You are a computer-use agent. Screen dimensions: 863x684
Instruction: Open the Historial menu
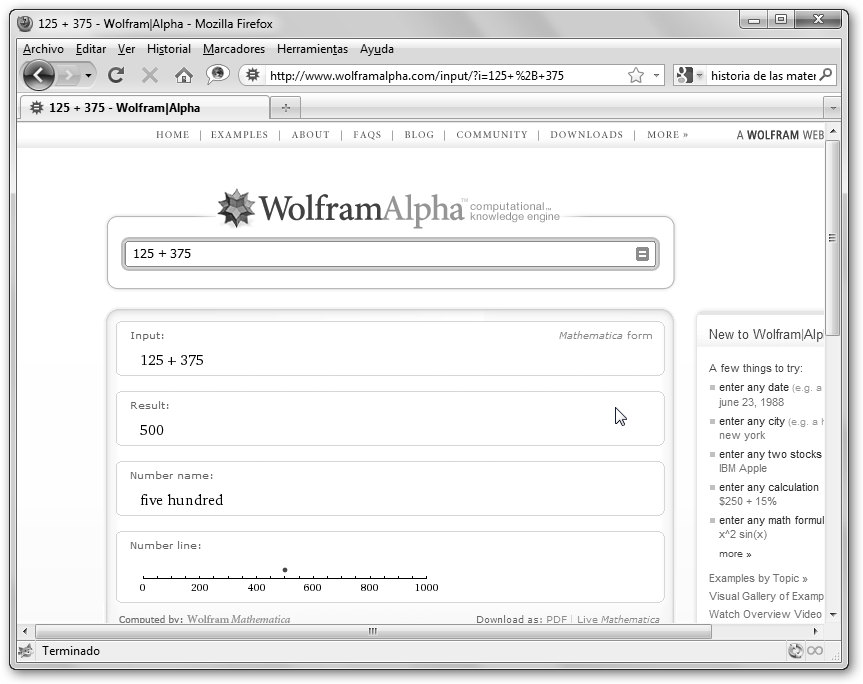[x=168, y=49]
